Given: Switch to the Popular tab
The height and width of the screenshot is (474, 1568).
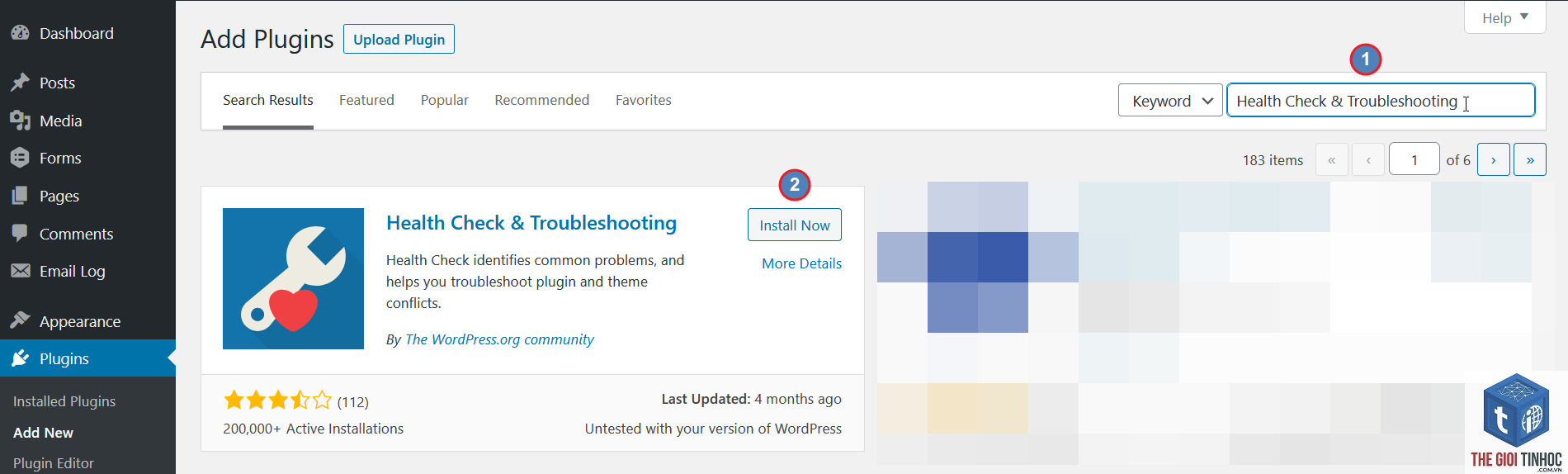Looking at the screenshot, I should pos(445,100).
